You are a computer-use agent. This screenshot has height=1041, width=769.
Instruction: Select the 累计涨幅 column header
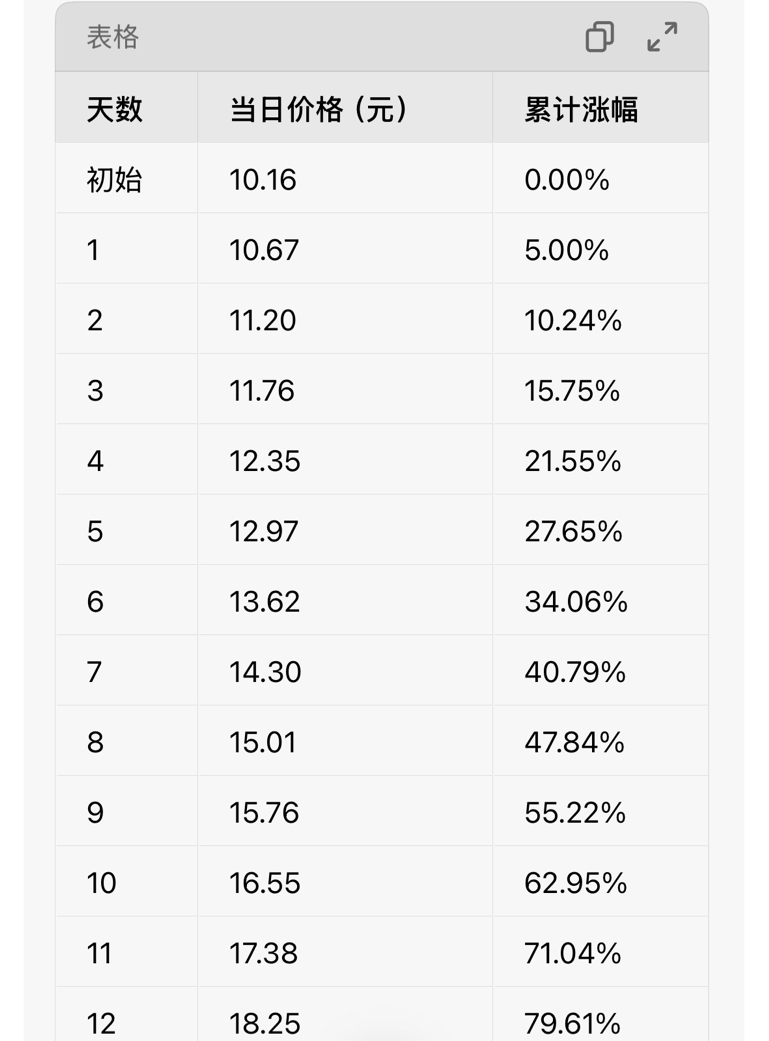coord(581,109)
